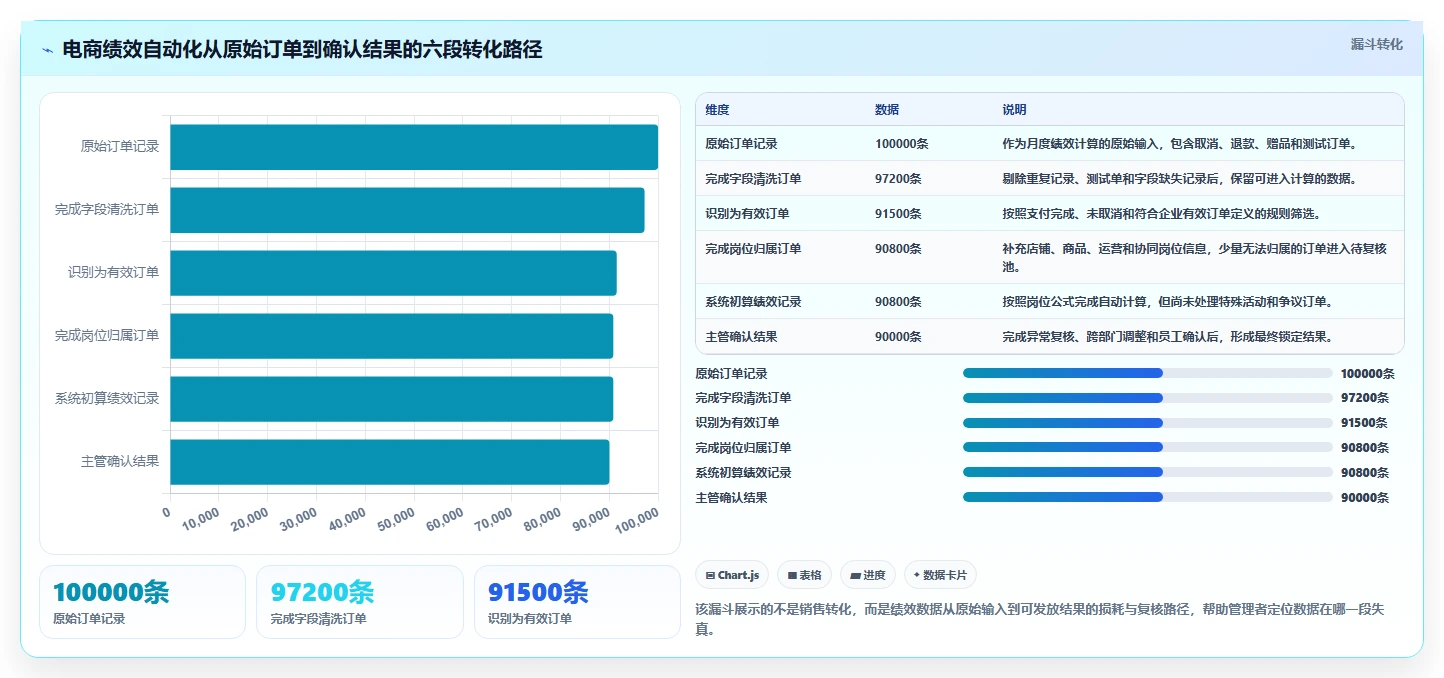Click the 漏斗转化 tag in the header
The width and height of the screenshot is (1444, 678).
click(x=1376, y=44)
